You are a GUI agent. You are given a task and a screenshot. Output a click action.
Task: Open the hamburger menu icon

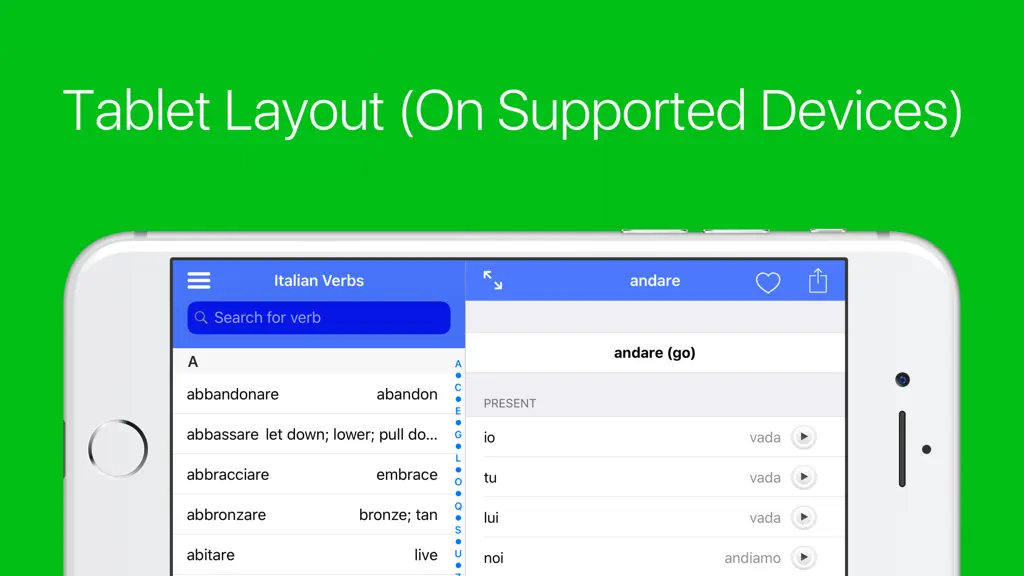click(x=199, y=281)
